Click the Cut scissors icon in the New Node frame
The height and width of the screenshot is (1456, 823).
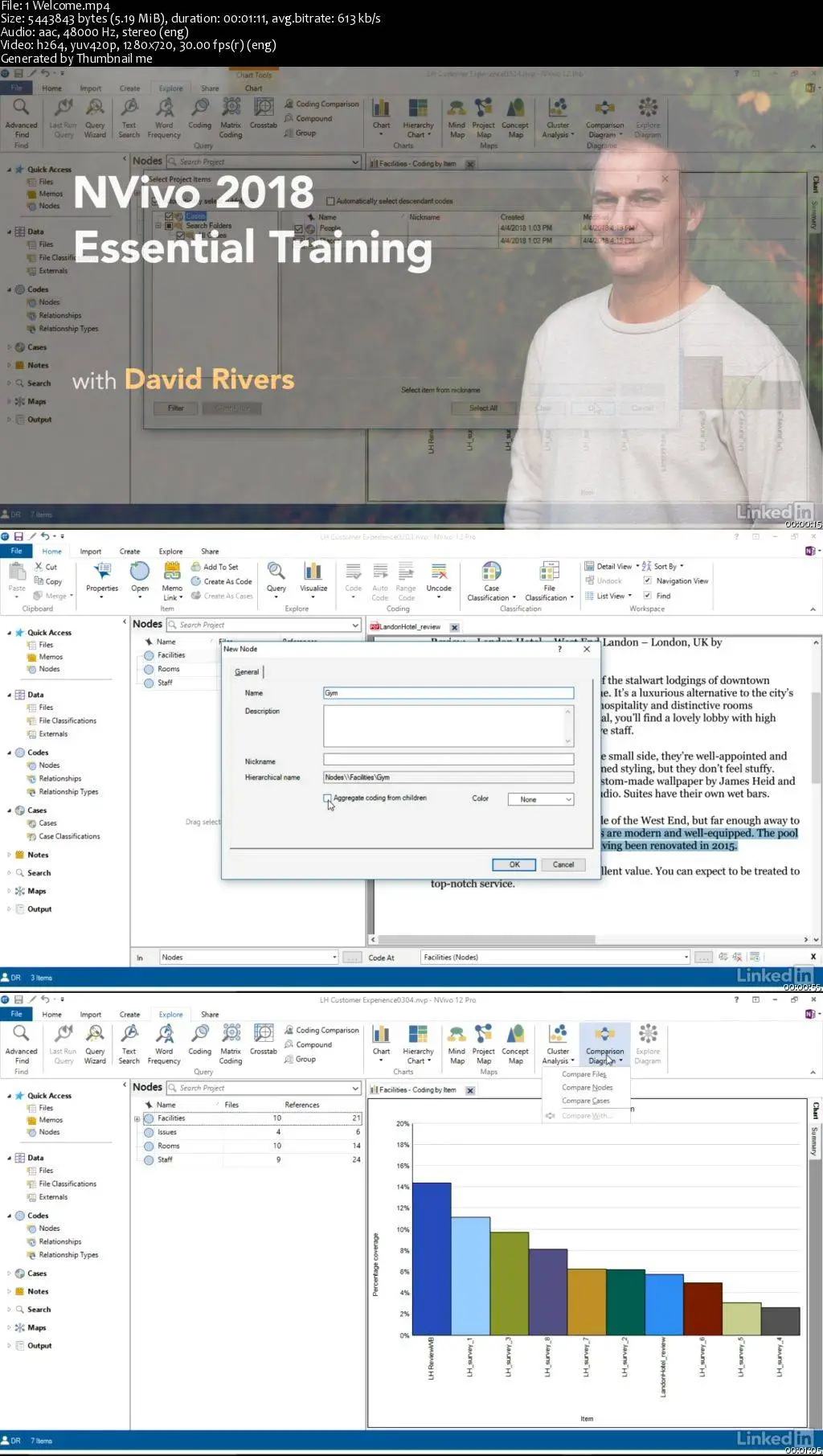point(38,567)
